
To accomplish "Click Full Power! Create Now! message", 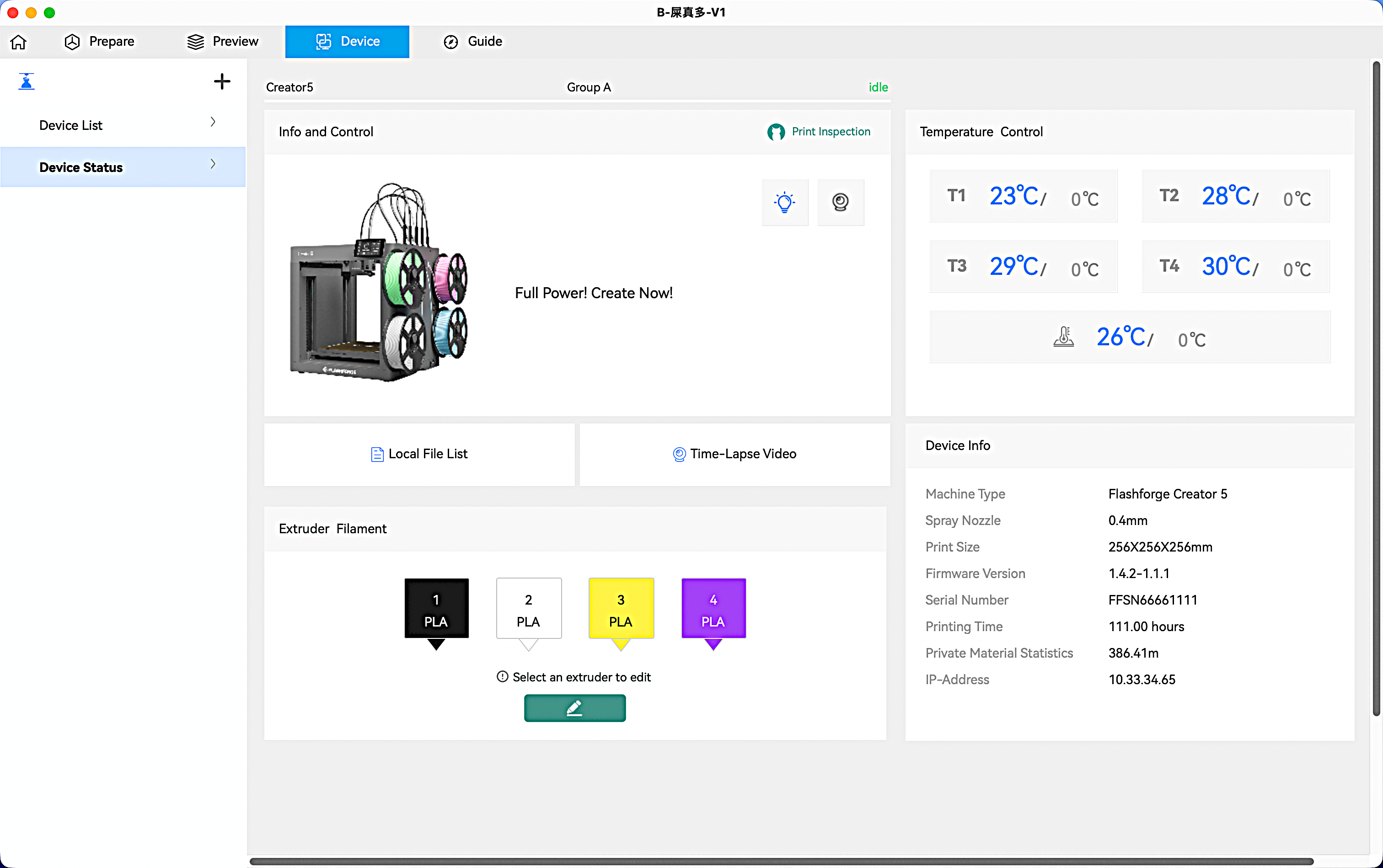I will click(x=594, y=293).
